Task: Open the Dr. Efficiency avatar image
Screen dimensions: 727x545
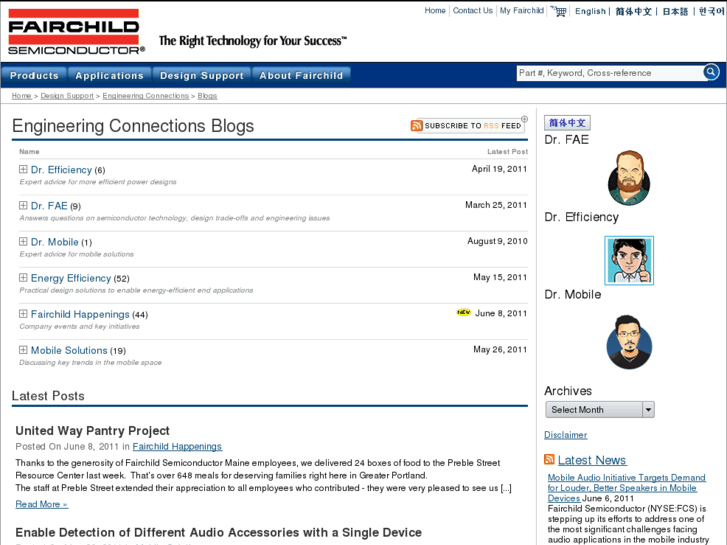Action: [x=629, y=260]
